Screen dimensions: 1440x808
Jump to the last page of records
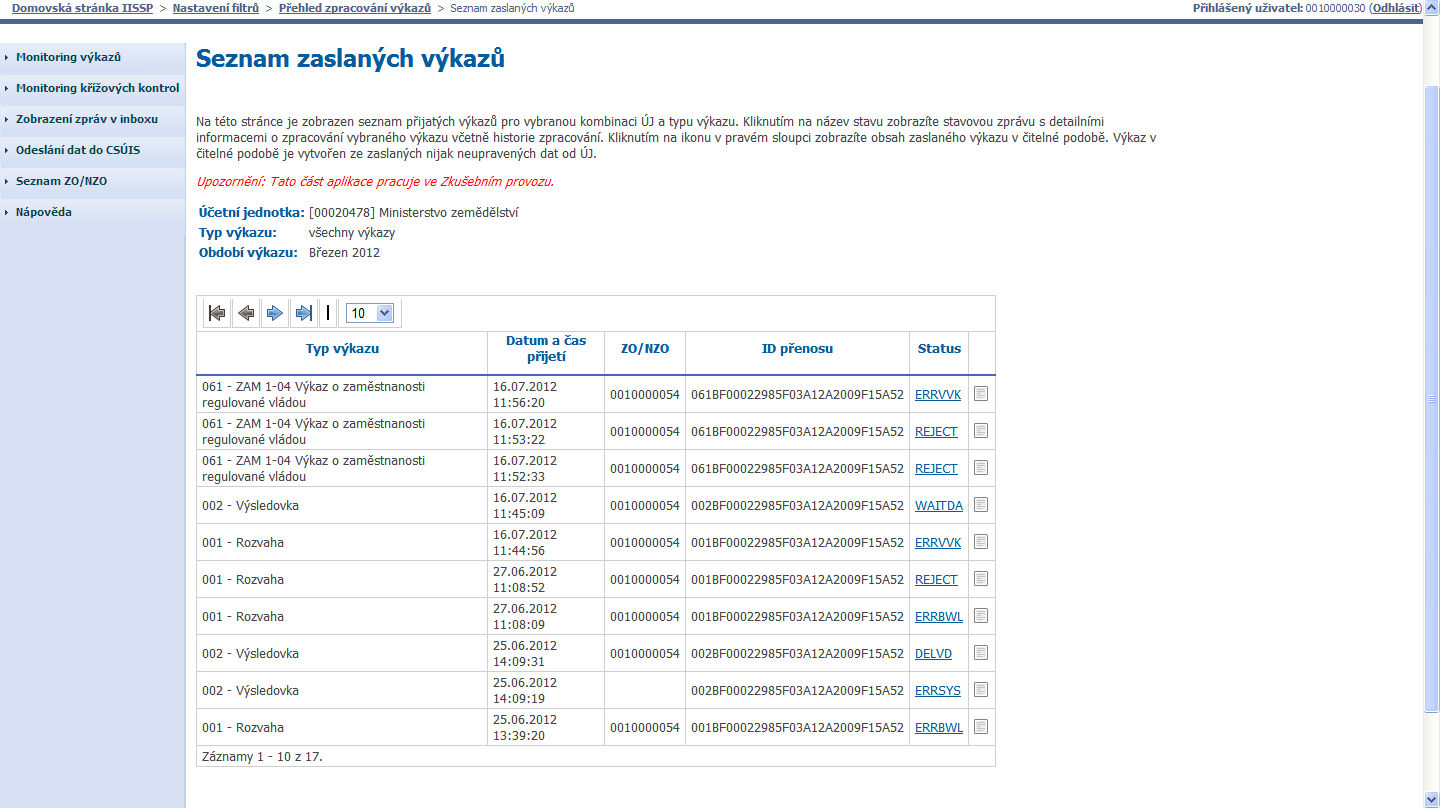[x=303, y=313]
